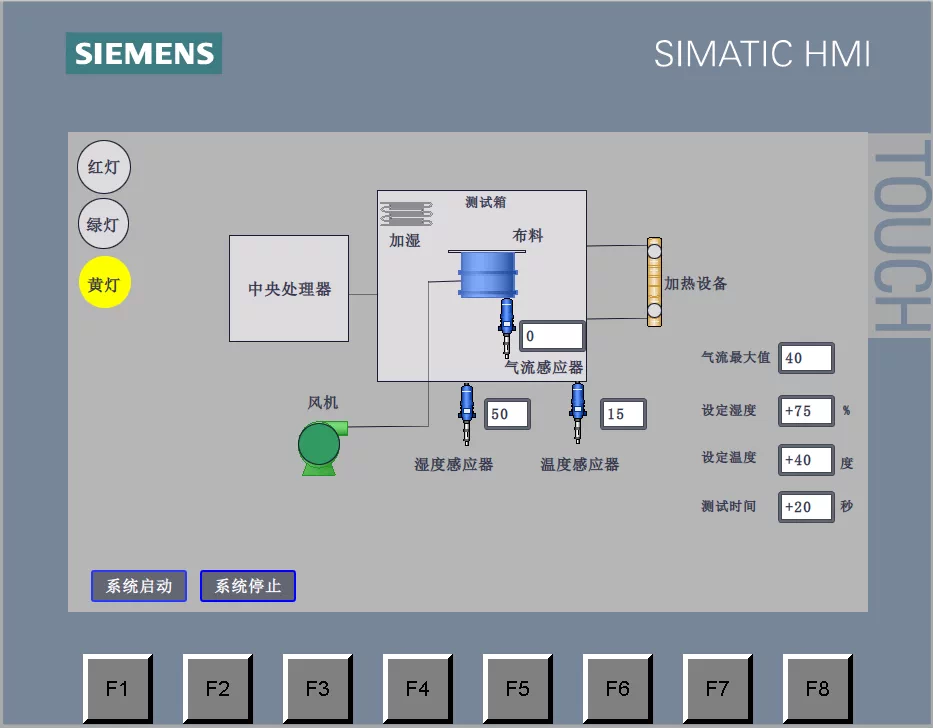Click the 气流最大值 input field
The width and height of the screenshot is (933, 728).
(x=806, y=358)
